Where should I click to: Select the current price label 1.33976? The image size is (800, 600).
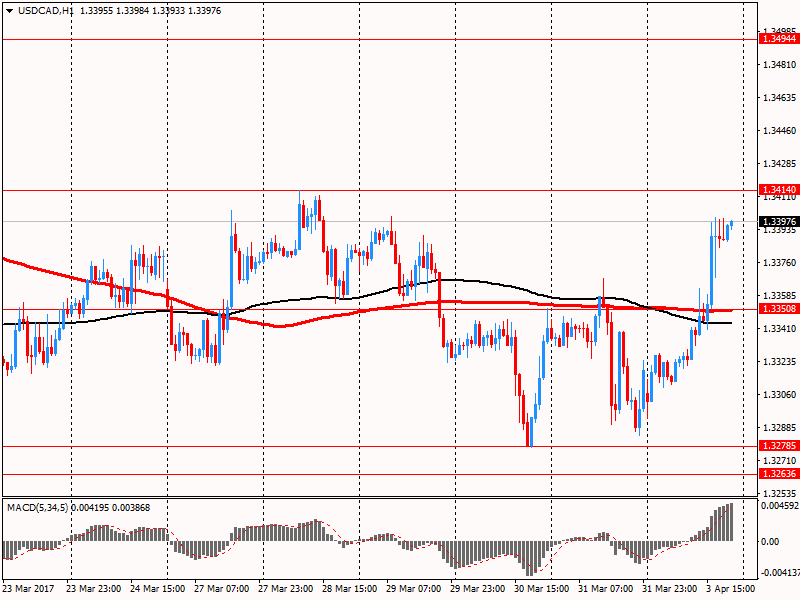[x=779, y=221]
